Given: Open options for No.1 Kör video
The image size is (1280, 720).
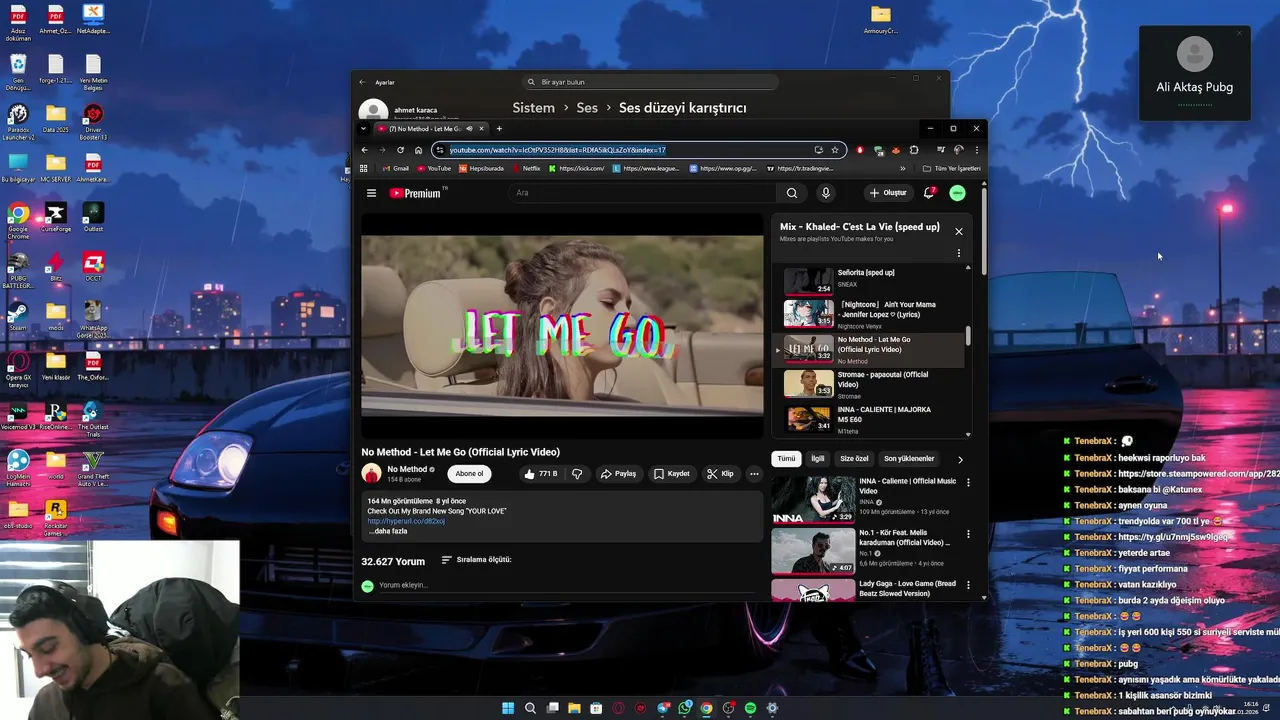Looking at the screenshot, I should (968, 534).
